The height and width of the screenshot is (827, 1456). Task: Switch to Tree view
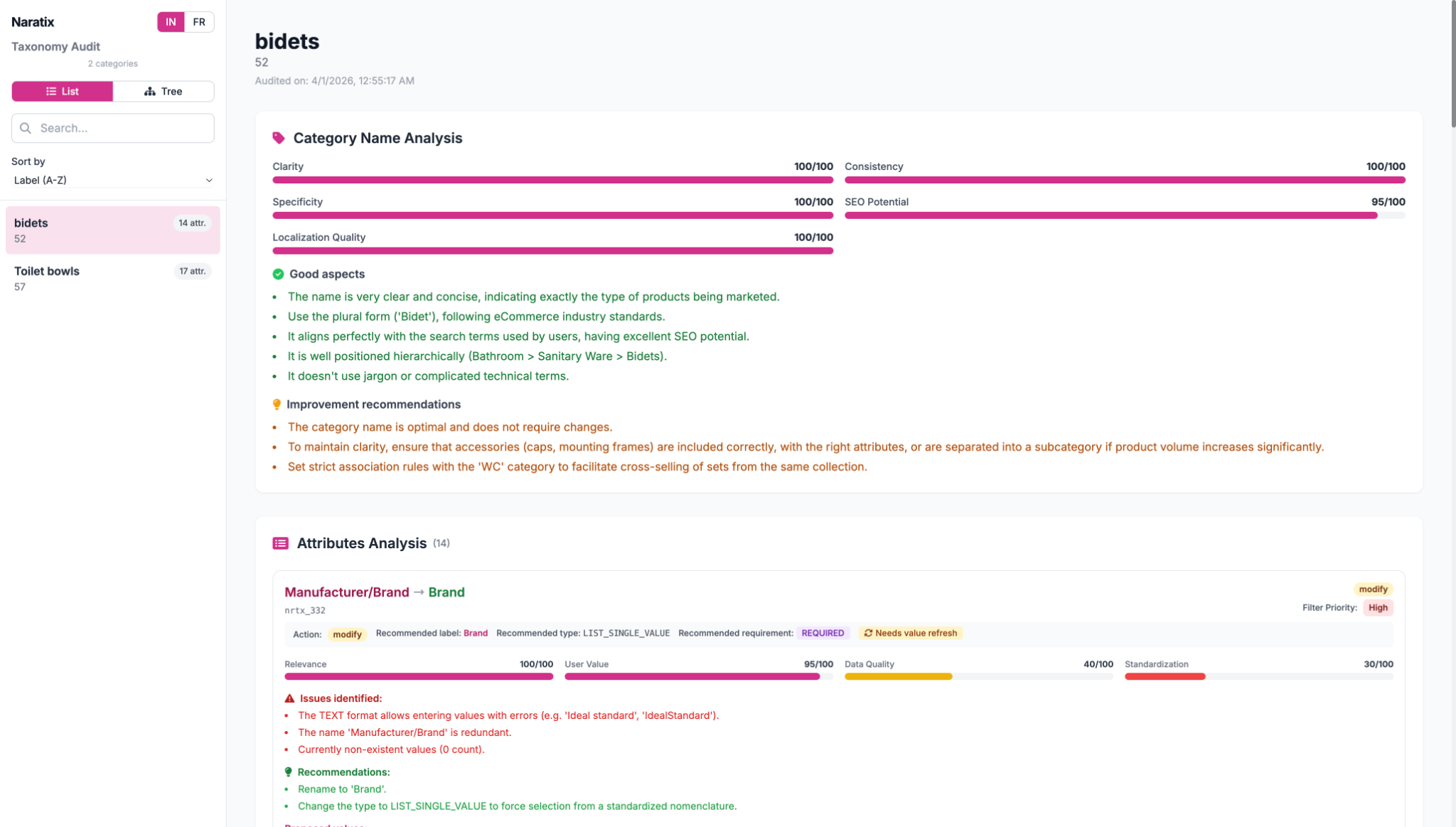[164, 91]
